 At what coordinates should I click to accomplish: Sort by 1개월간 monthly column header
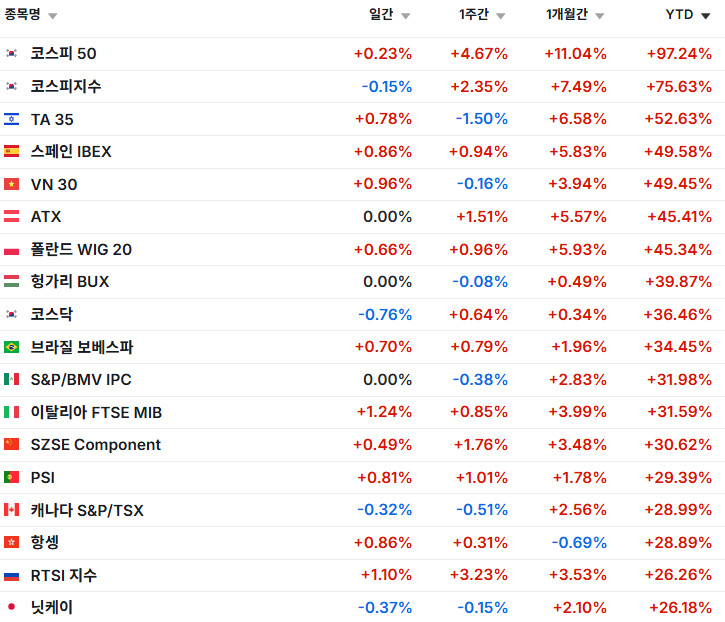574,15
